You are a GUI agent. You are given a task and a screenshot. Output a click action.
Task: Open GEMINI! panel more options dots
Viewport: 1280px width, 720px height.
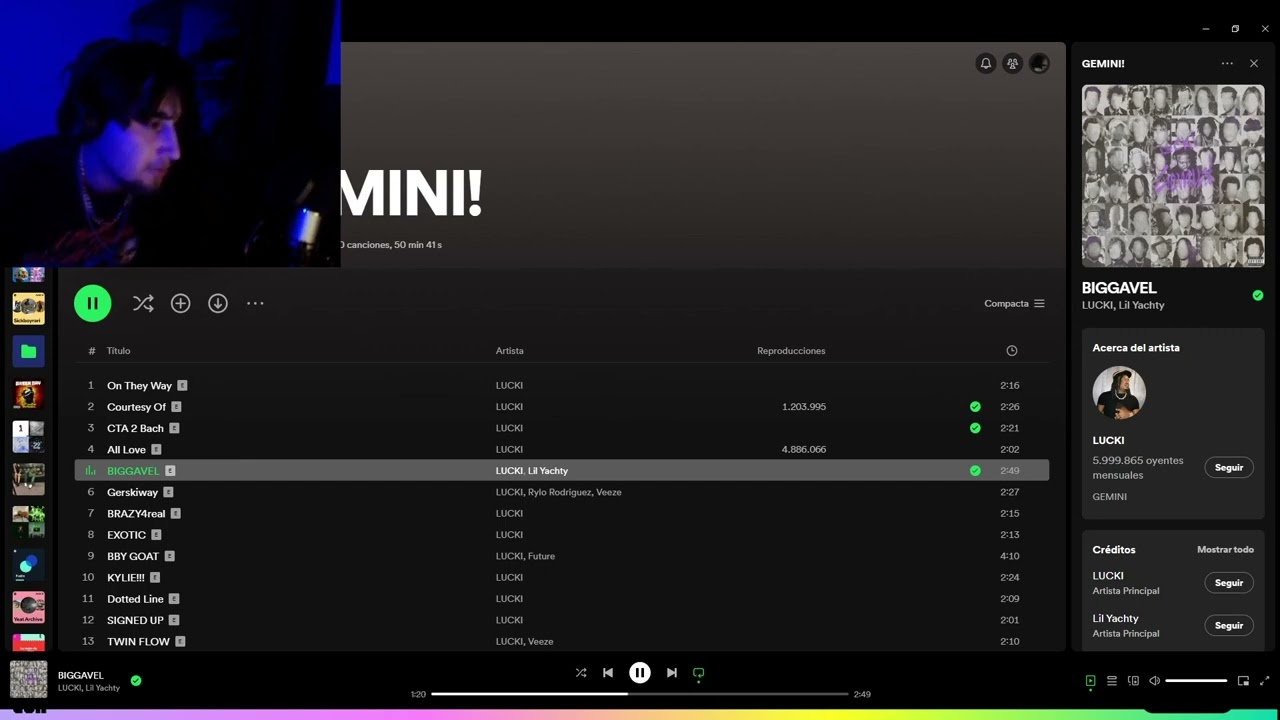pyautogui.click(x=1227, y=63)
